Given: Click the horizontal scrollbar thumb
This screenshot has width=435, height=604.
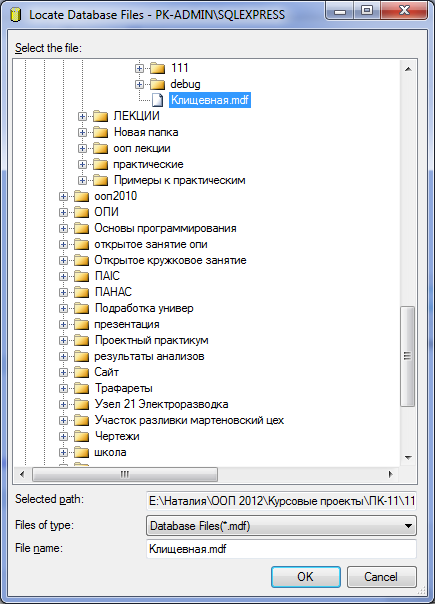Looking at the screenshot, I should coord(125,474).
